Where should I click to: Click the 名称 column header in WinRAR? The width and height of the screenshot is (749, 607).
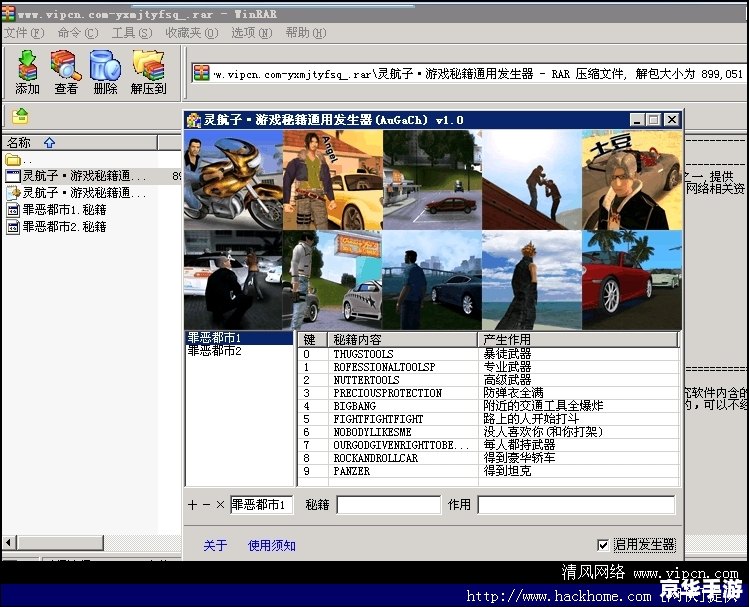click(80, 143)
